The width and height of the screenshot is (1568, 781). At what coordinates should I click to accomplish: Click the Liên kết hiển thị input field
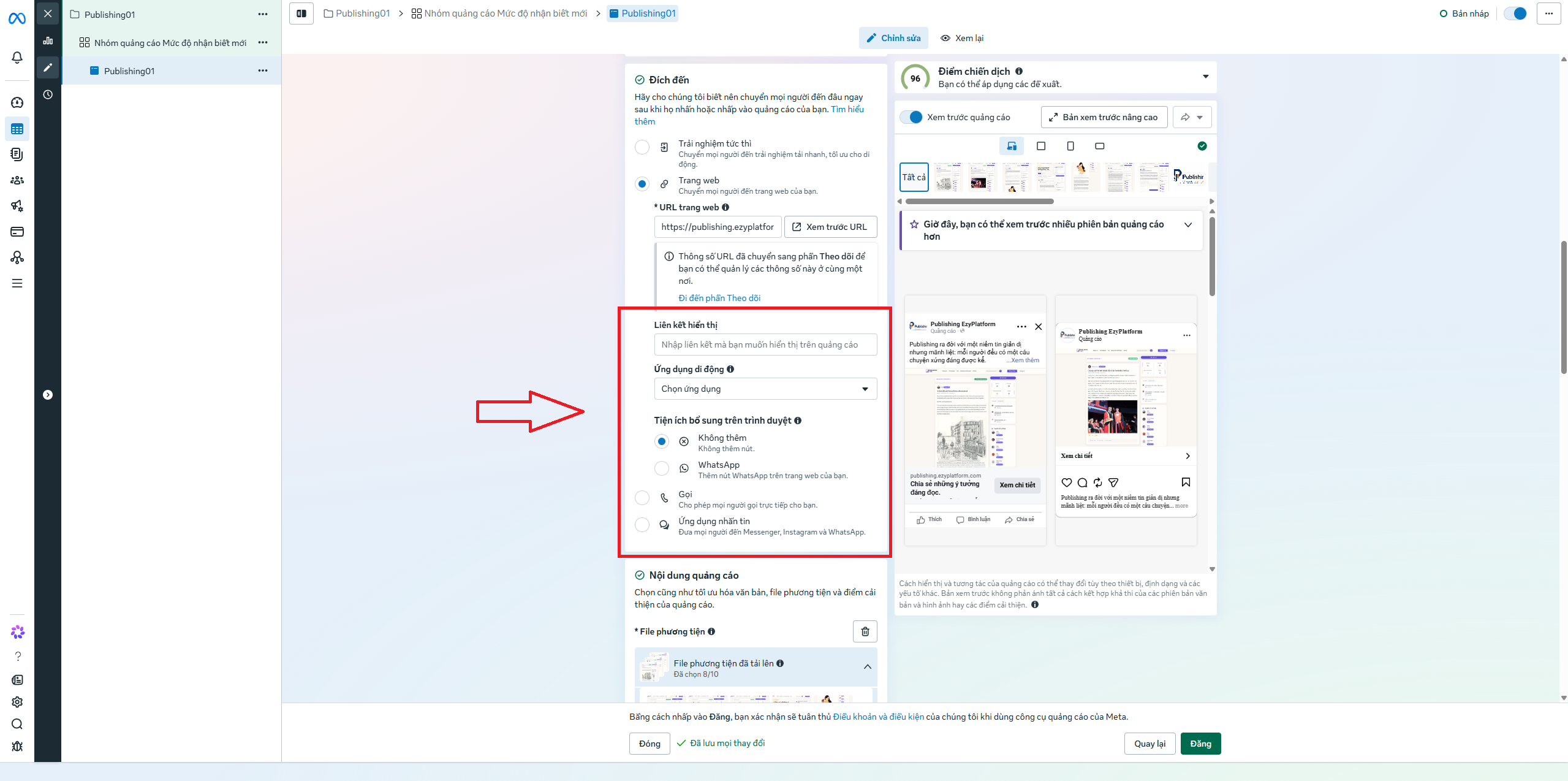pyautogui.click(x=765, y=345)
